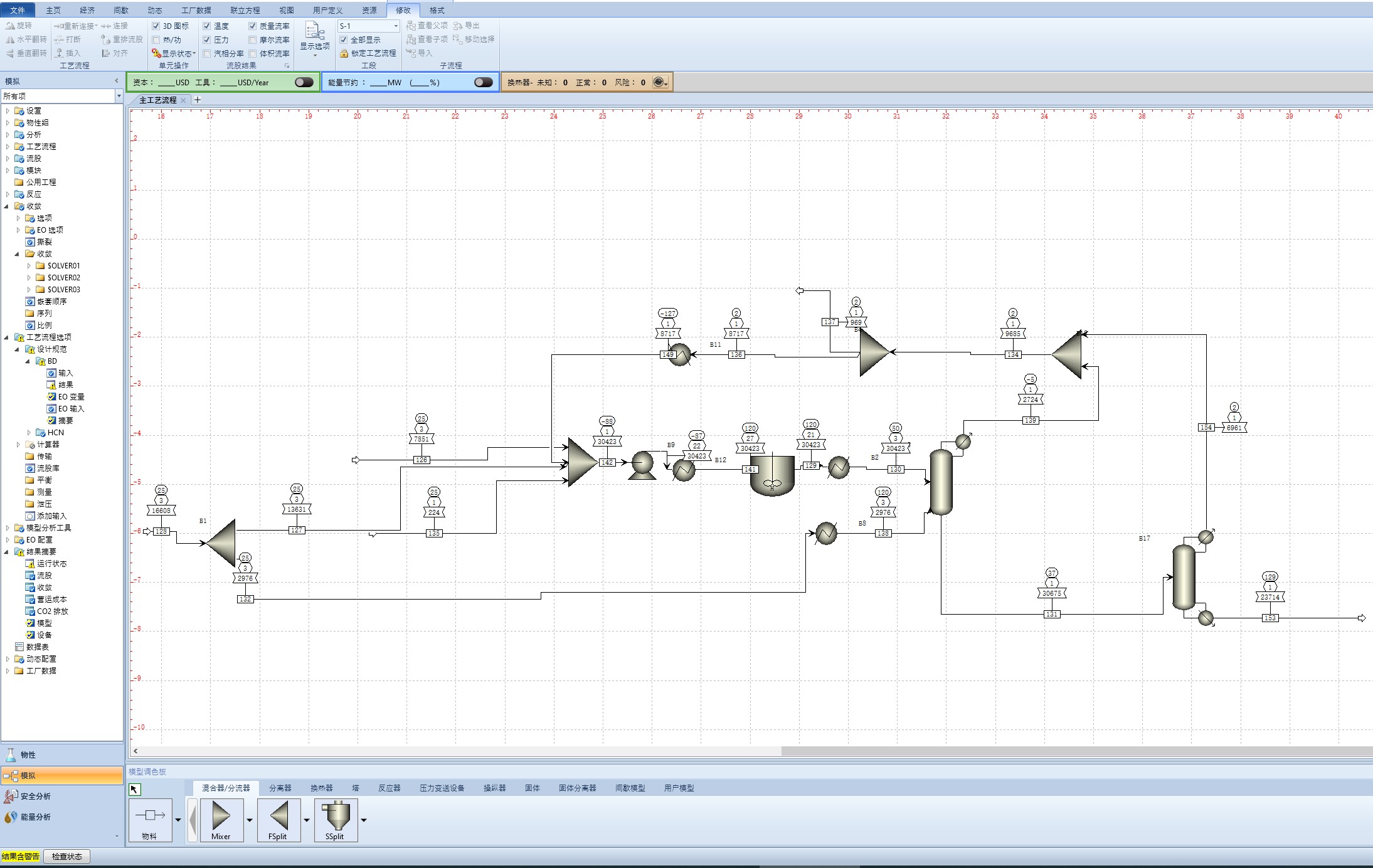Select the 分离器 palette tab
The height and width of the screenshot is (868, 1373).
coord(280,788)
